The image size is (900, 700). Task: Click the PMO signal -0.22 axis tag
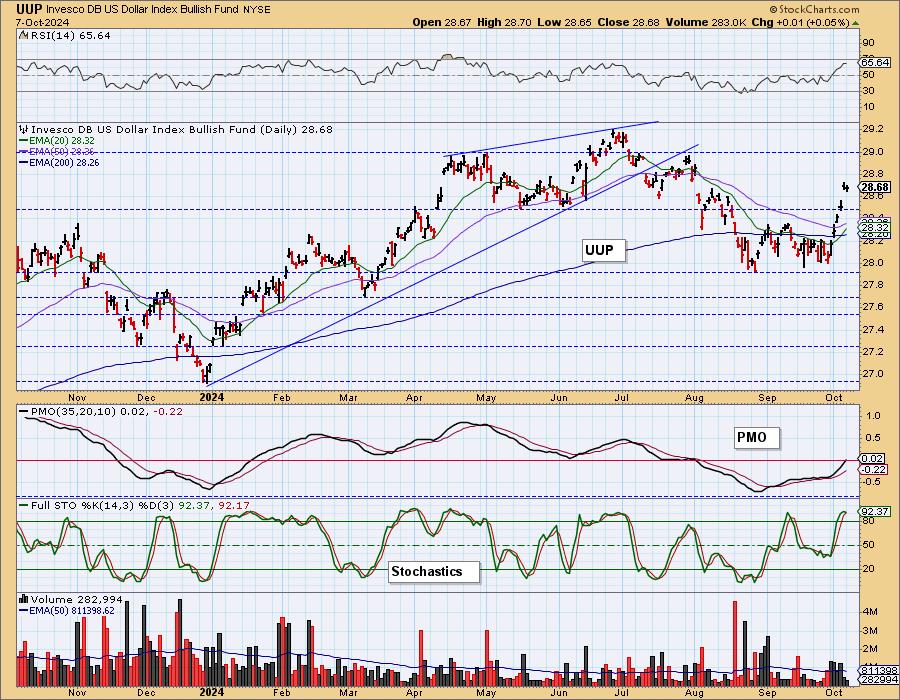[875, 469]
